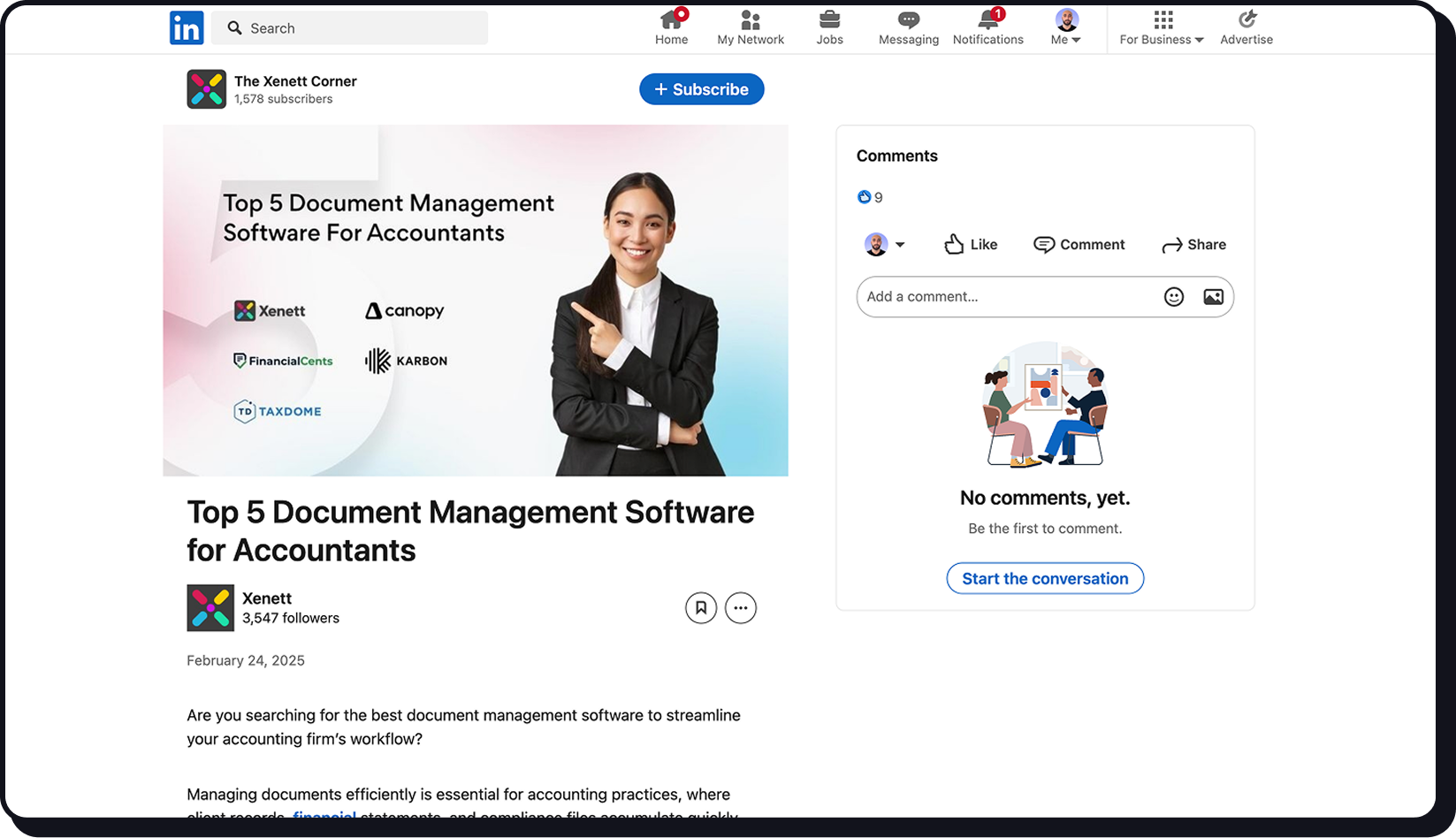Viewport: 1456px width, 838px height.
Task: Open My Network
Action: 751,27
